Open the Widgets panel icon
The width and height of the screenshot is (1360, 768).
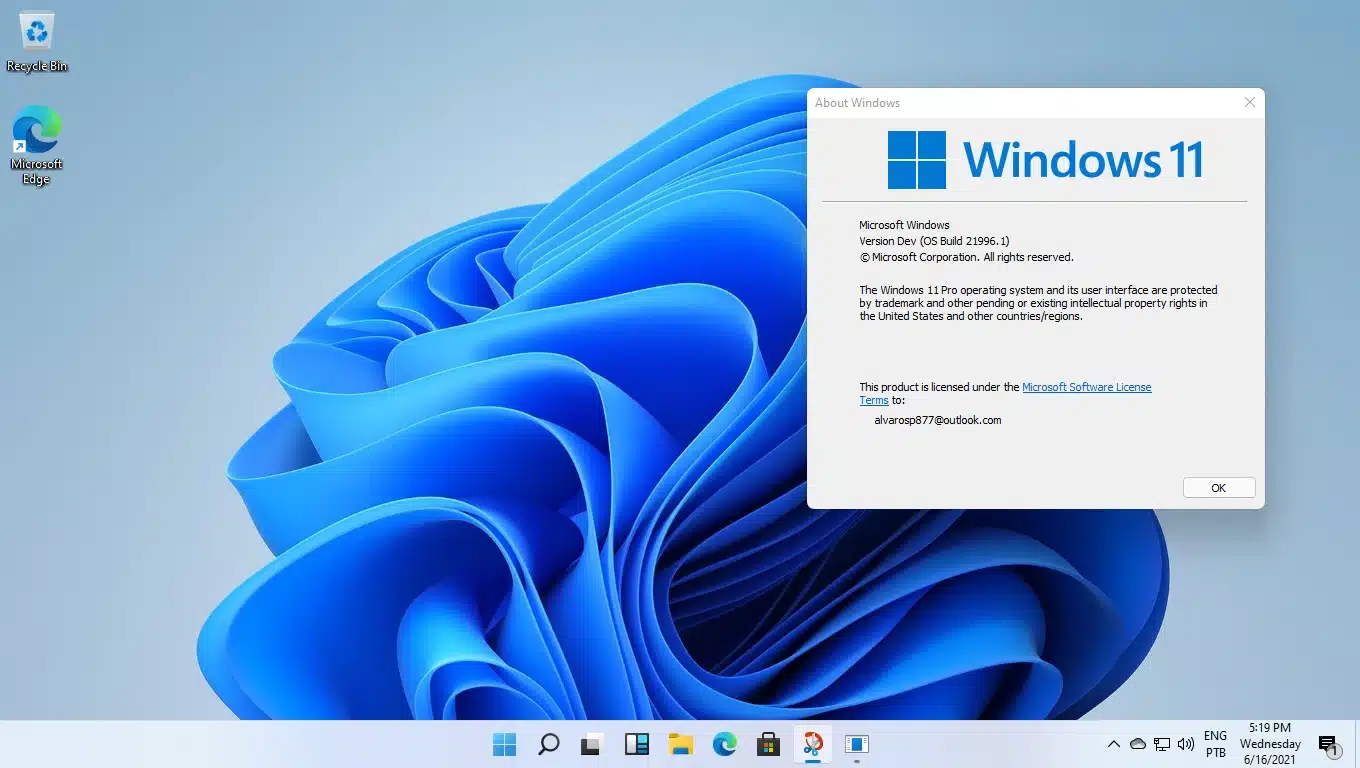tap(636, 744)
